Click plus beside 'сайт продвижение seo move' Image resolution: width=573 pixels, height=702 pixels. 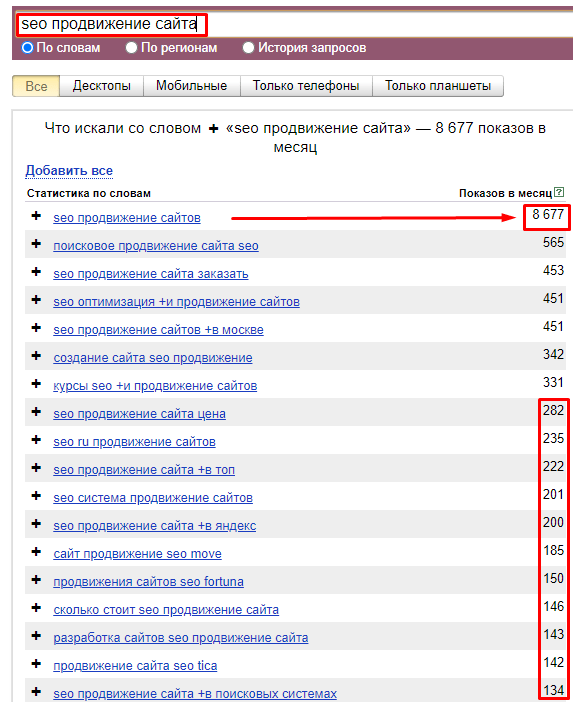coord(36,552)
